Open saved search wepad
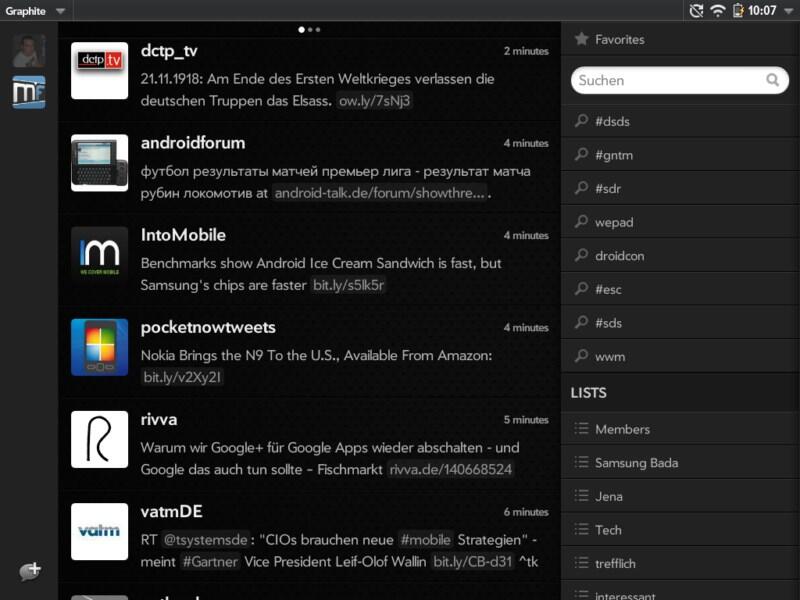 click(680, 222)
